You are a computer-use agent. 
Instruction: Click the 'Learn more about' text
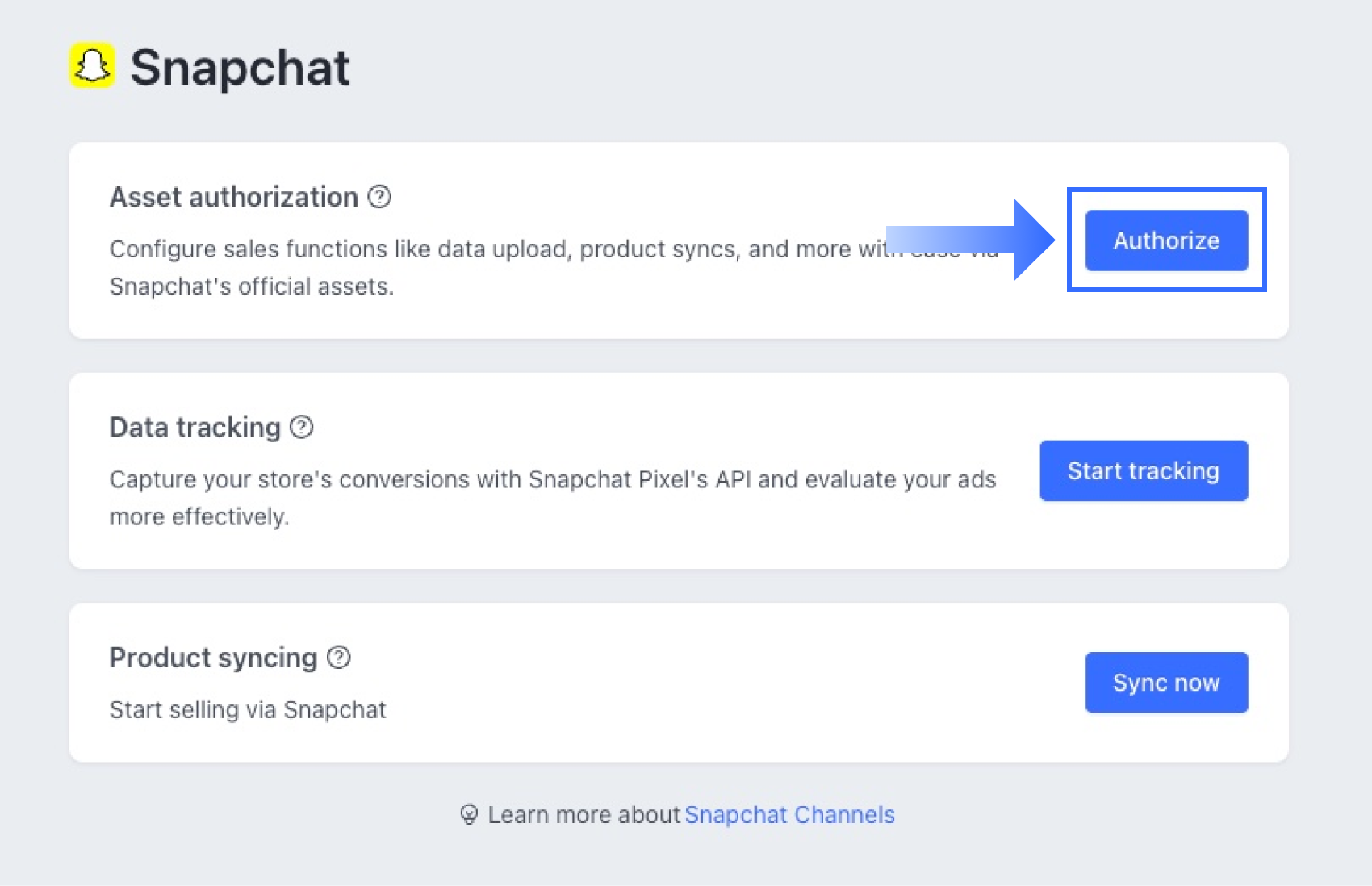coord(584,815)
